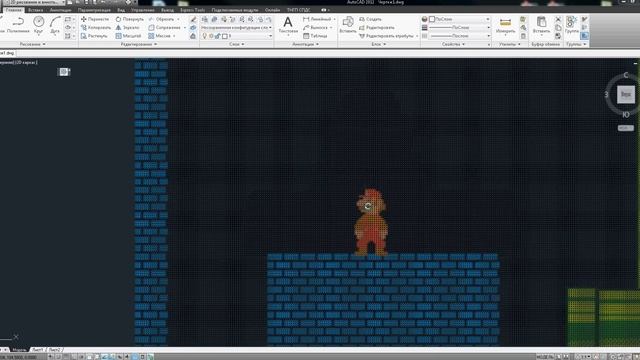Click the viewport label at top-left of drawing
The image size is (640, 360).
[19, 62]
